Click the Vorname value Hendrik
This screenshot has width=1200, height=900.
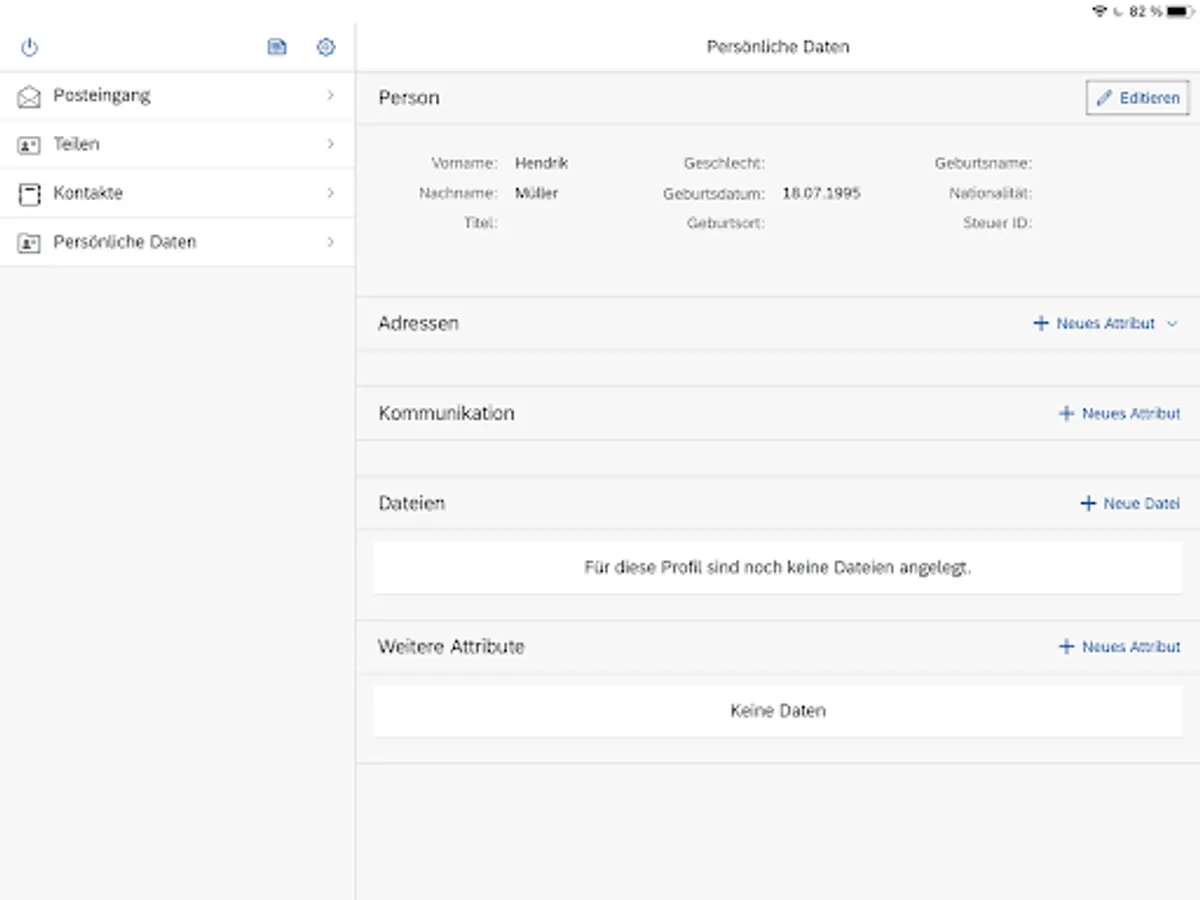541,163
